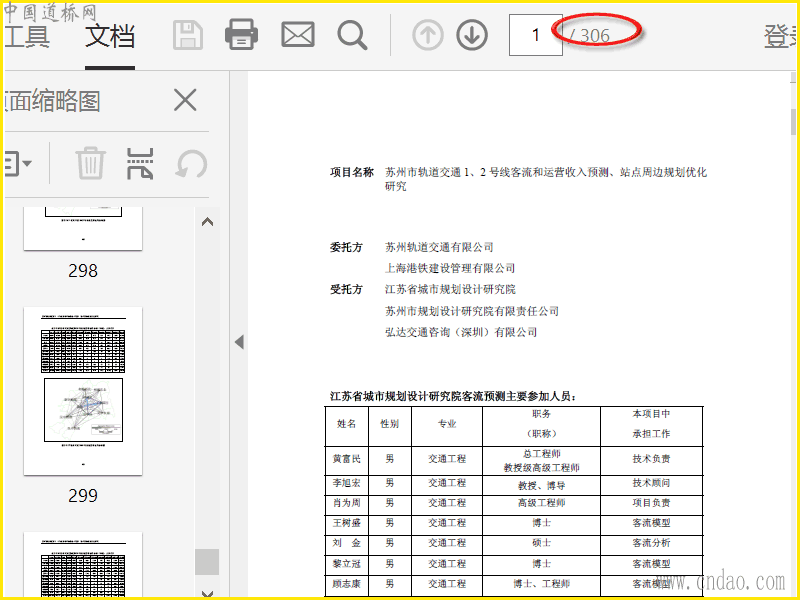Open the 工具 tab
This screenshot has width=800, height=600.
pyautogui.click(x=27, y=36)
